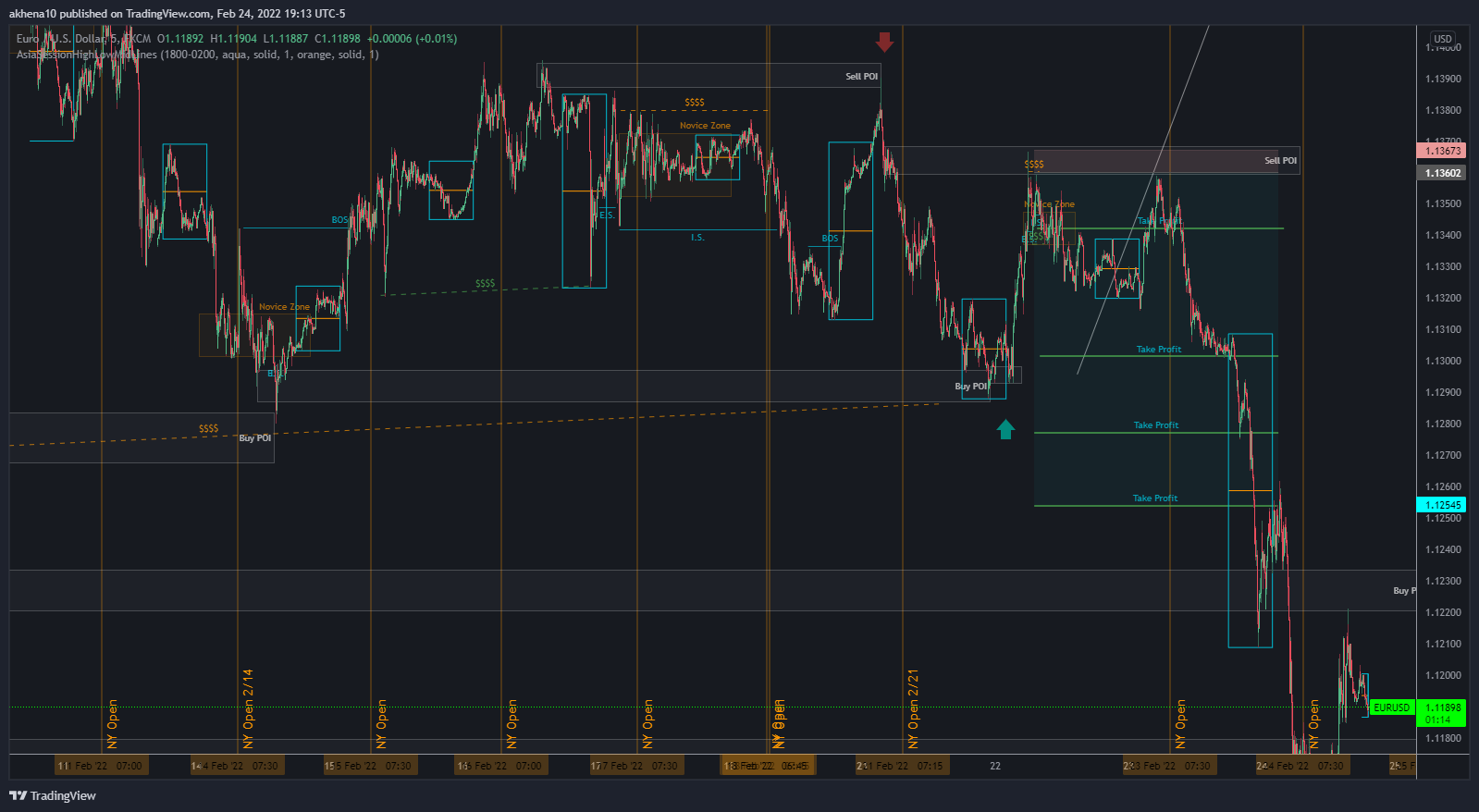
Task: Select the 'Buy POI' label beside the green arrow
Action: (971, 387)
